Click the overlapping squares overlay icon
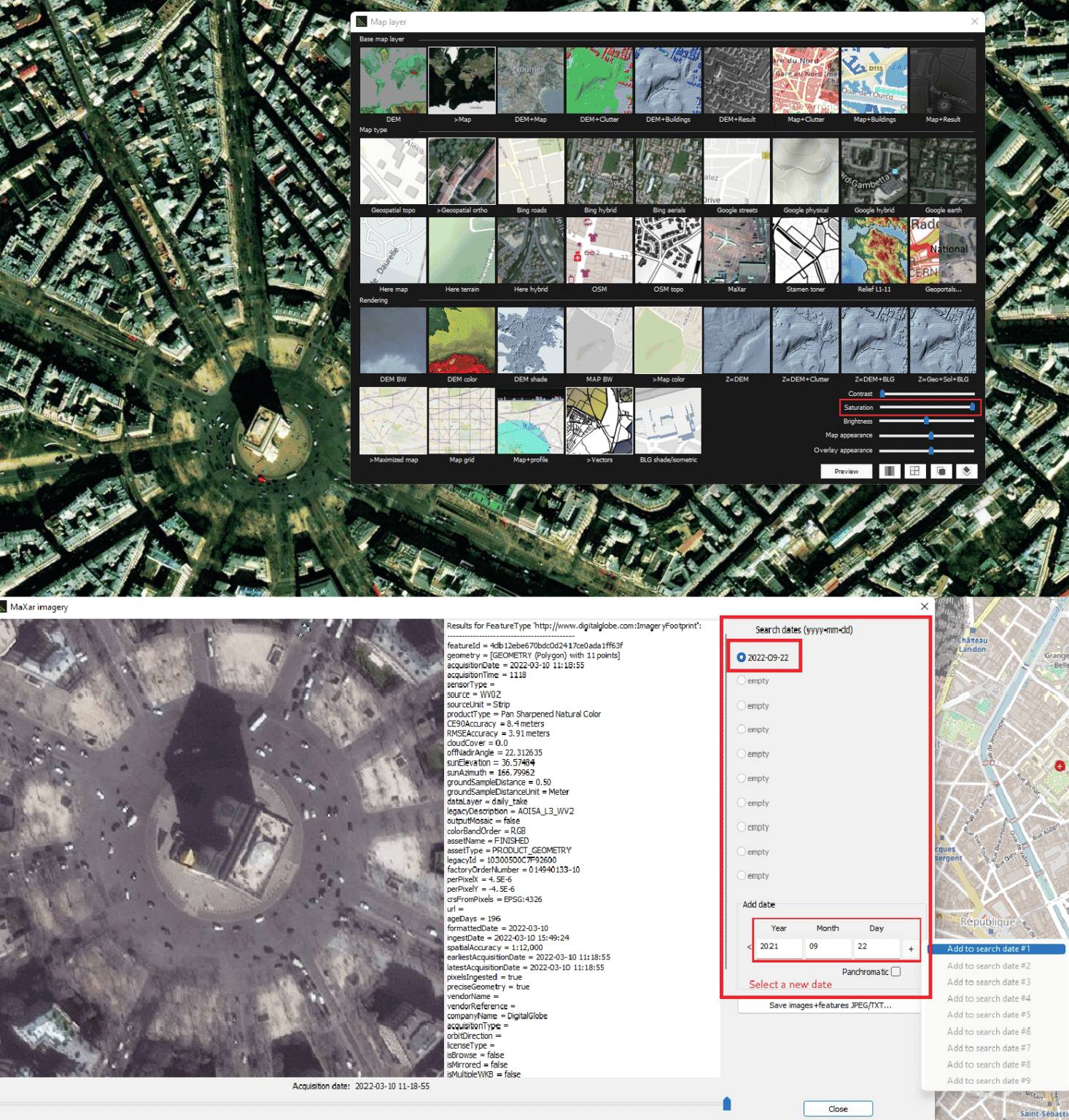The image size is (1069, 1120). (941, 471)
